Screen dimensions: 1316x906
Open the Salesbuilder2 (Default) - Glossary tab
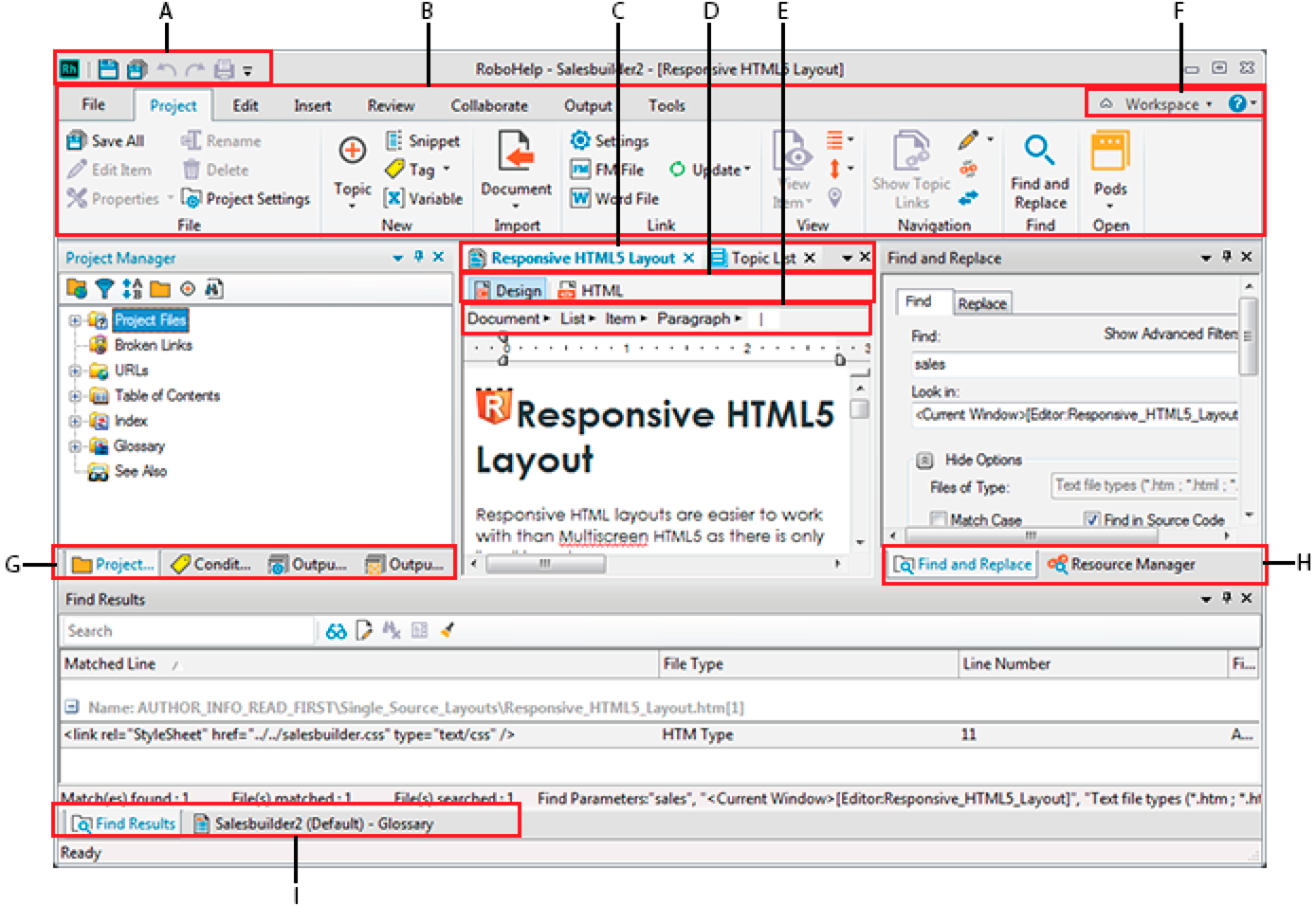point(313,824)
